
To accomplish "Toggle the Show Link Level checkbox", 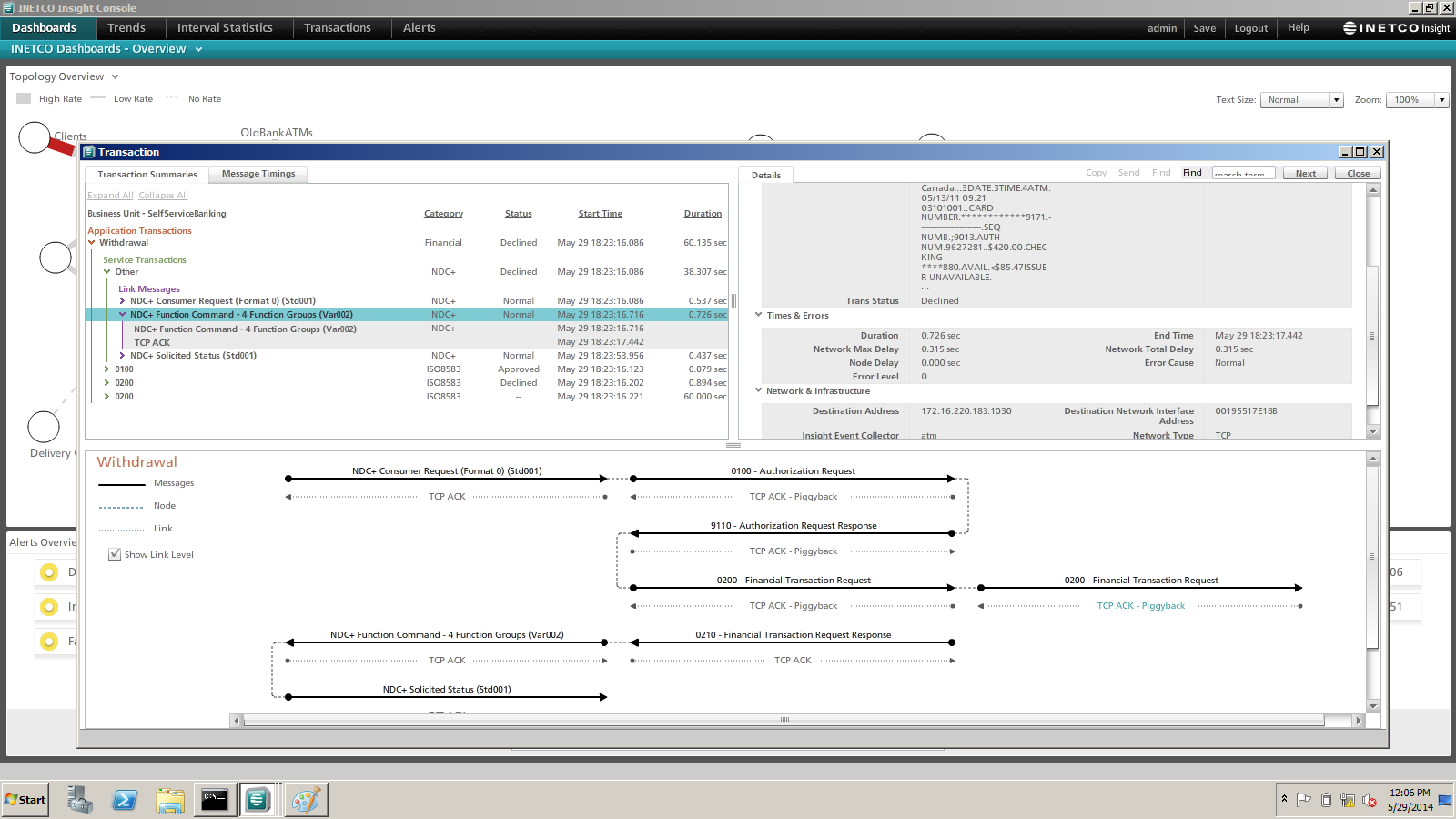I will 115,554.
